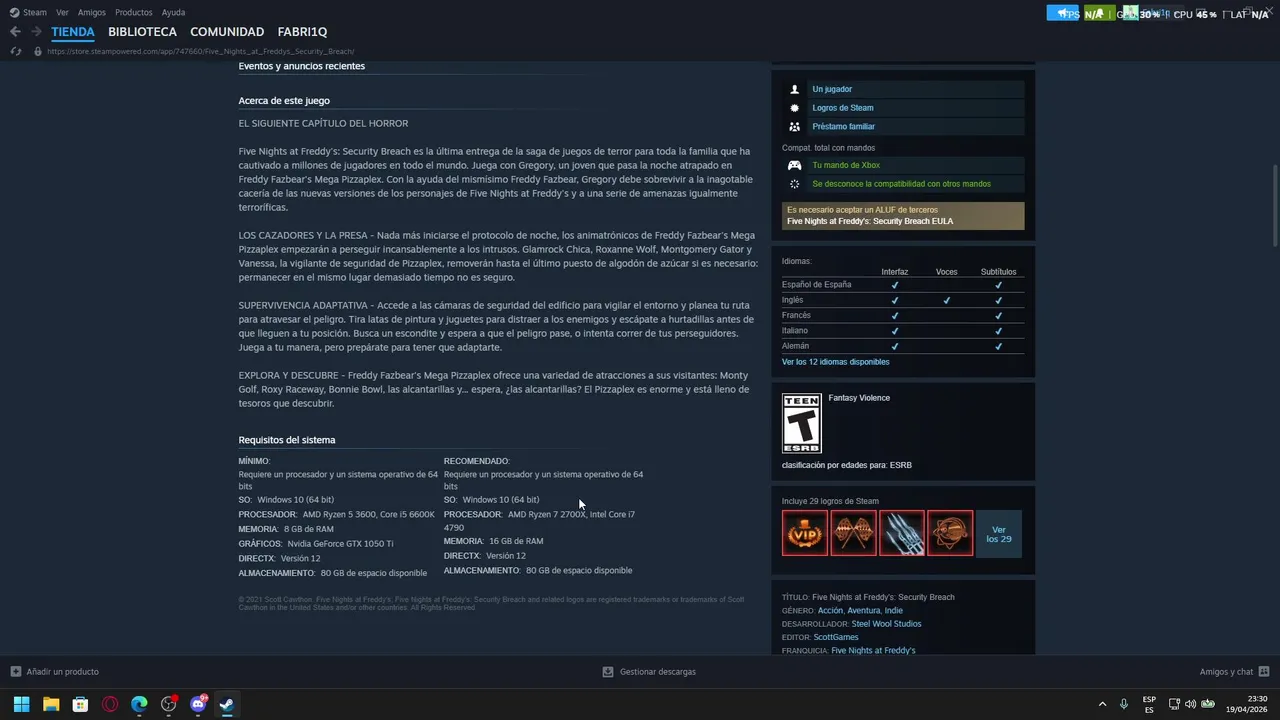Switch to the BIBLIOTECA tab

(x=142, y=32)
